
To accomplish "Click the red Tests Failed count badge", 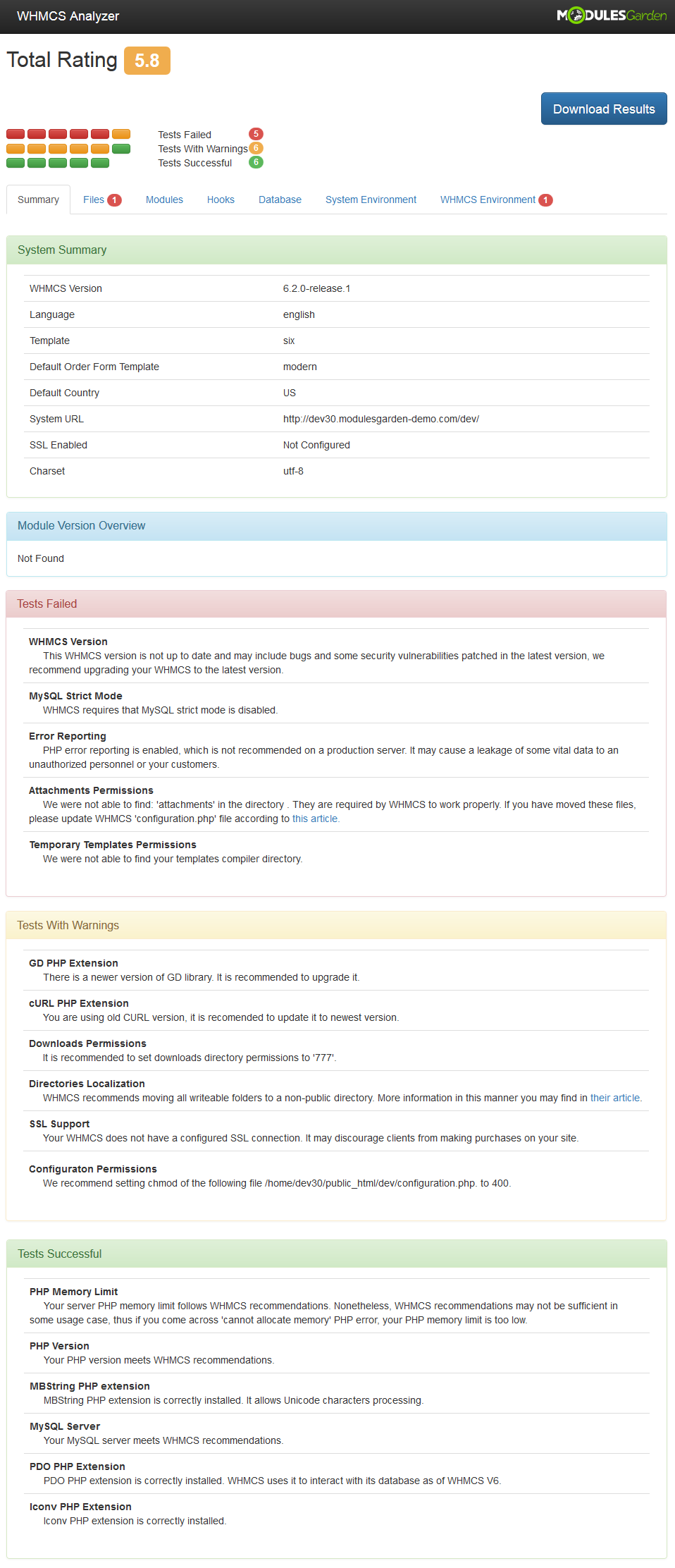I will (x=256, y=134).
